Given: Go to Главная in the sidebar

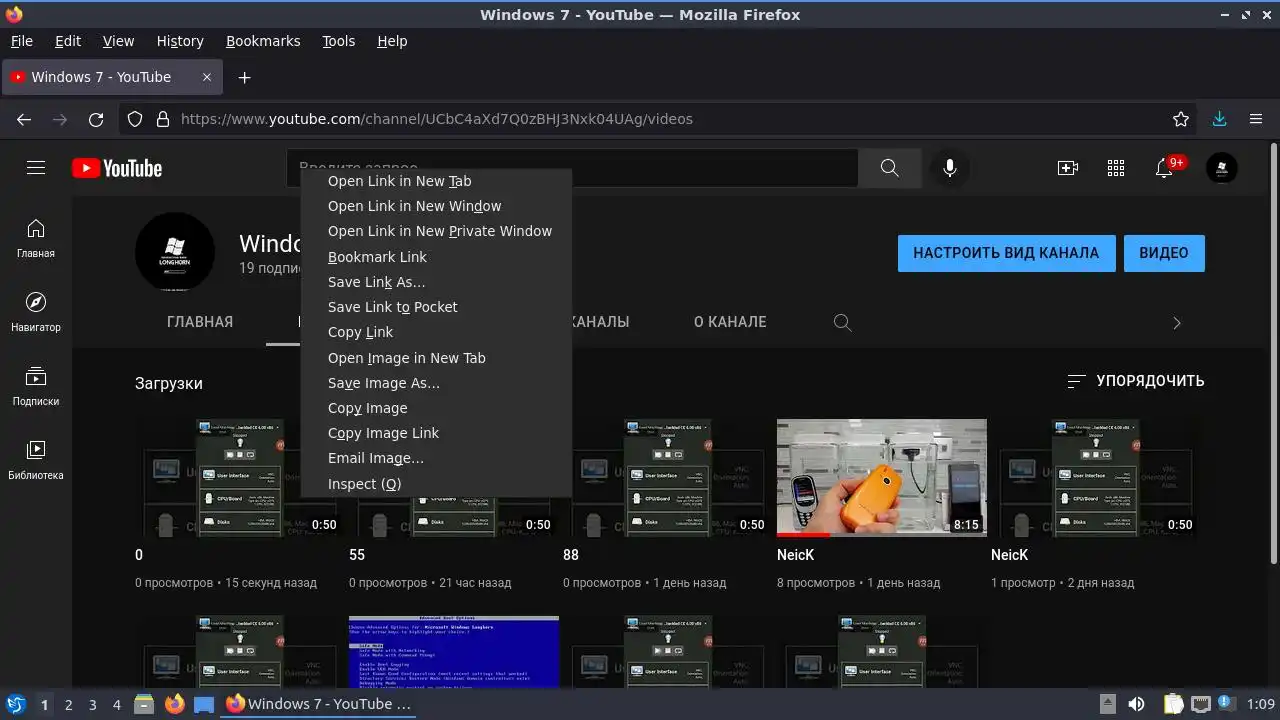Looking at the screenshot, I should coord(36,238).
